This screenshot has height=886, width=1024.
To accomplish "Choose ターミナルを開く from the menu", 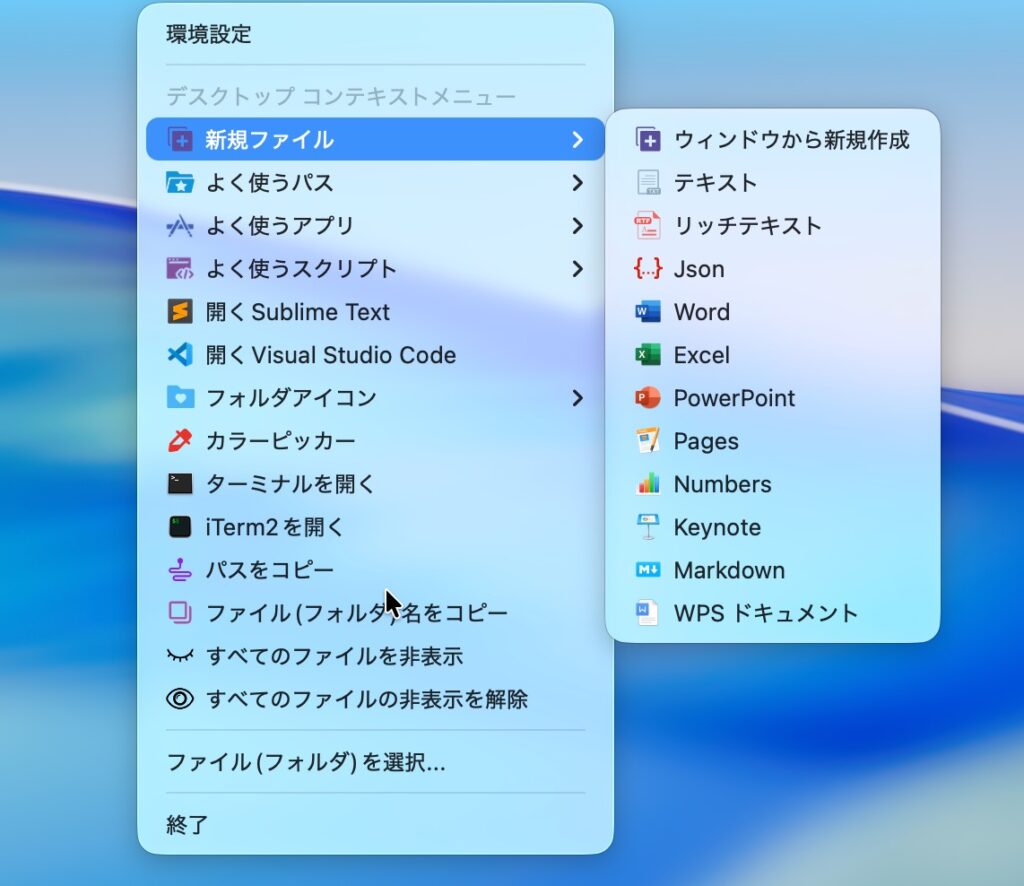I will (x=290, y=484).
